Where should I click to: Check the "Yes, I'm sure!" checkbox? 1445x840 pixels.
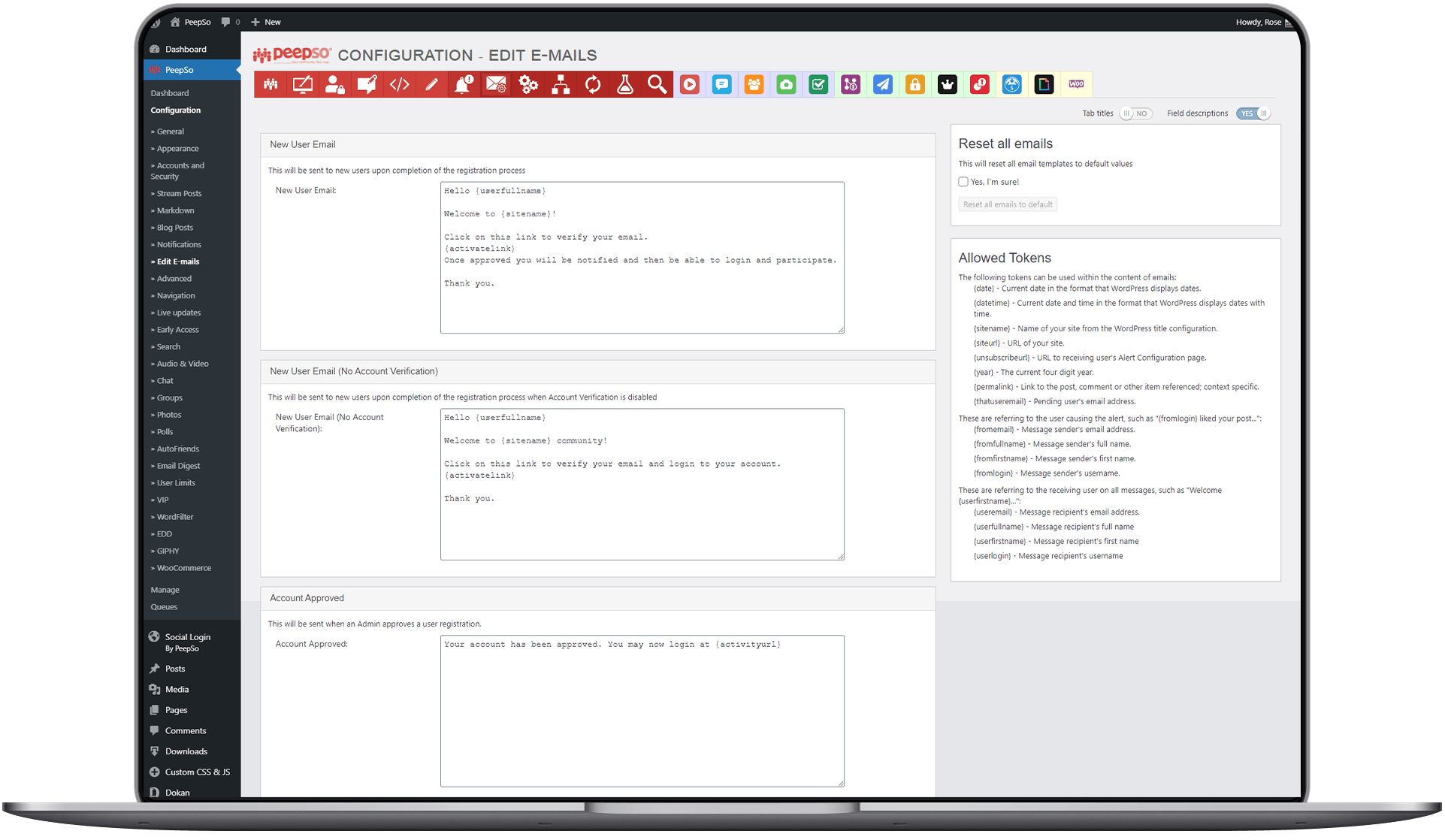[963, 182]
